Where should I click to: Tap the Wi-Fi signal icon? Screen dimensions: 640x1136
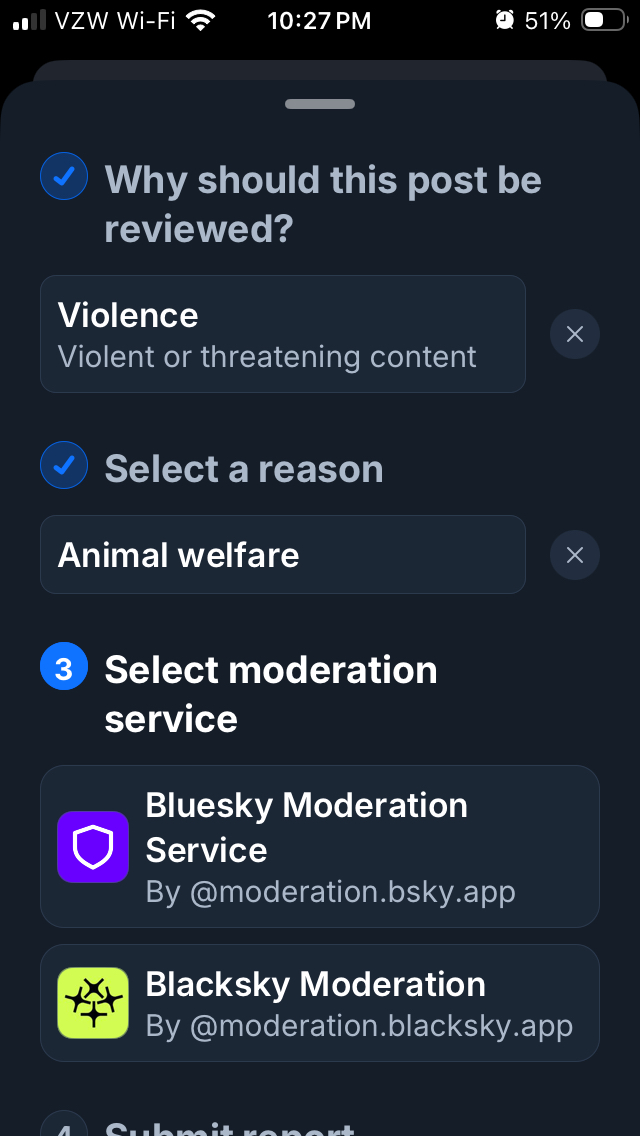[201, 20]
